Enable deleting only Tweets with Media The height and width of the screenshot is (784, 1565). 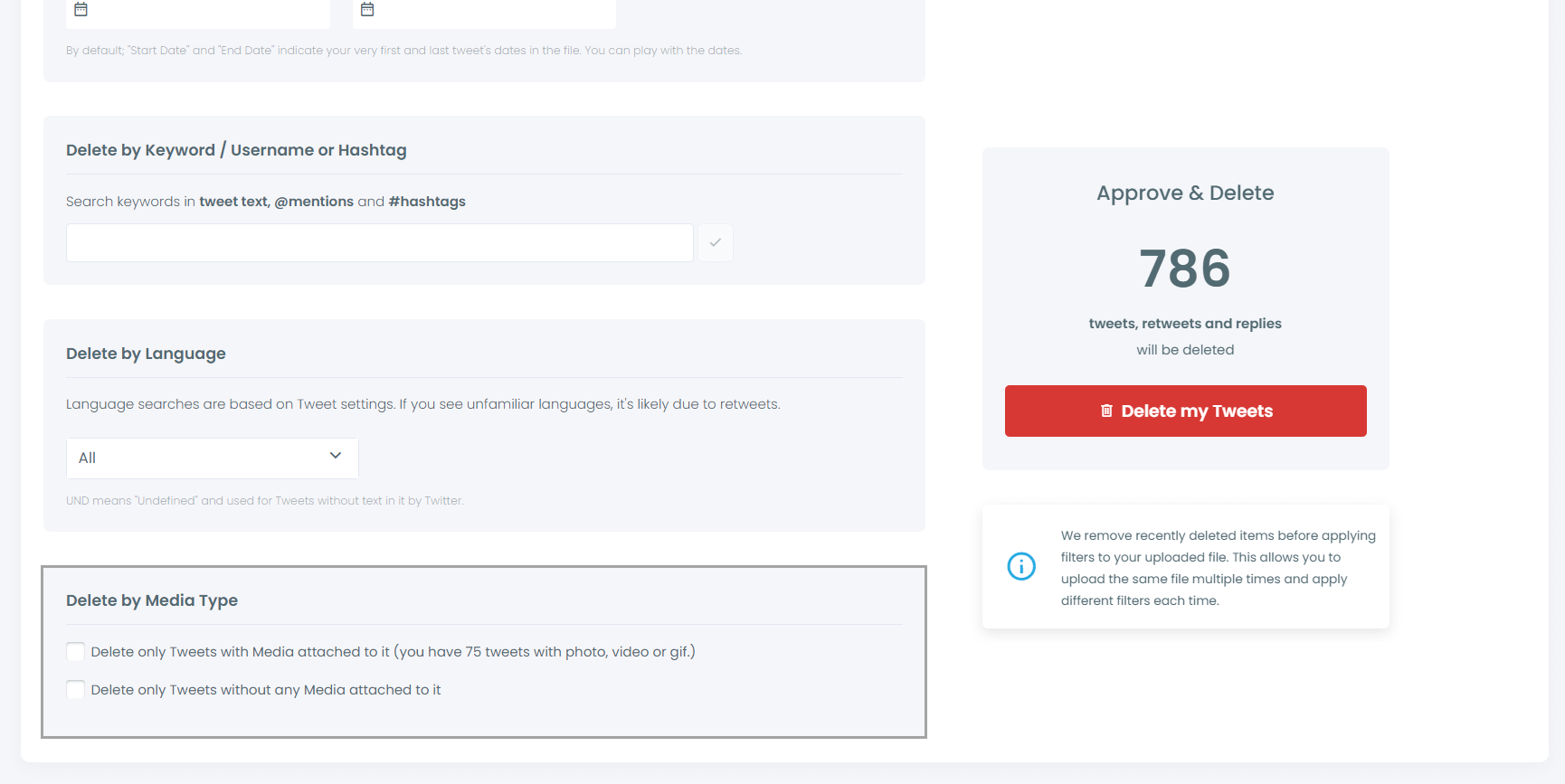pyautogui.click(x=76, y=652)
